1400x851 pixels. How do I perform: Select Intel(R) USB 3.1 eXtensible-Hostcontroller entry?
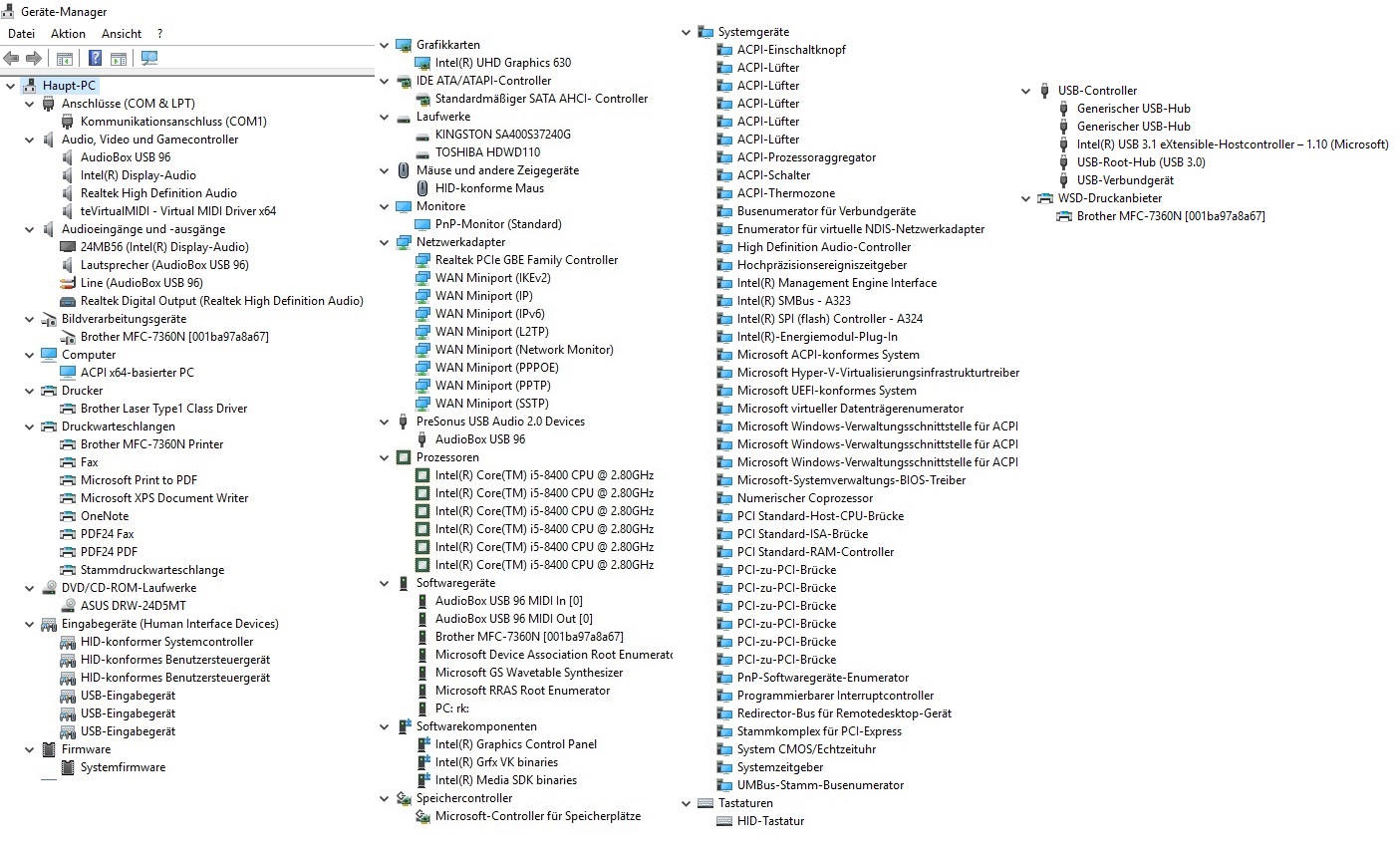coord(1233,144)
